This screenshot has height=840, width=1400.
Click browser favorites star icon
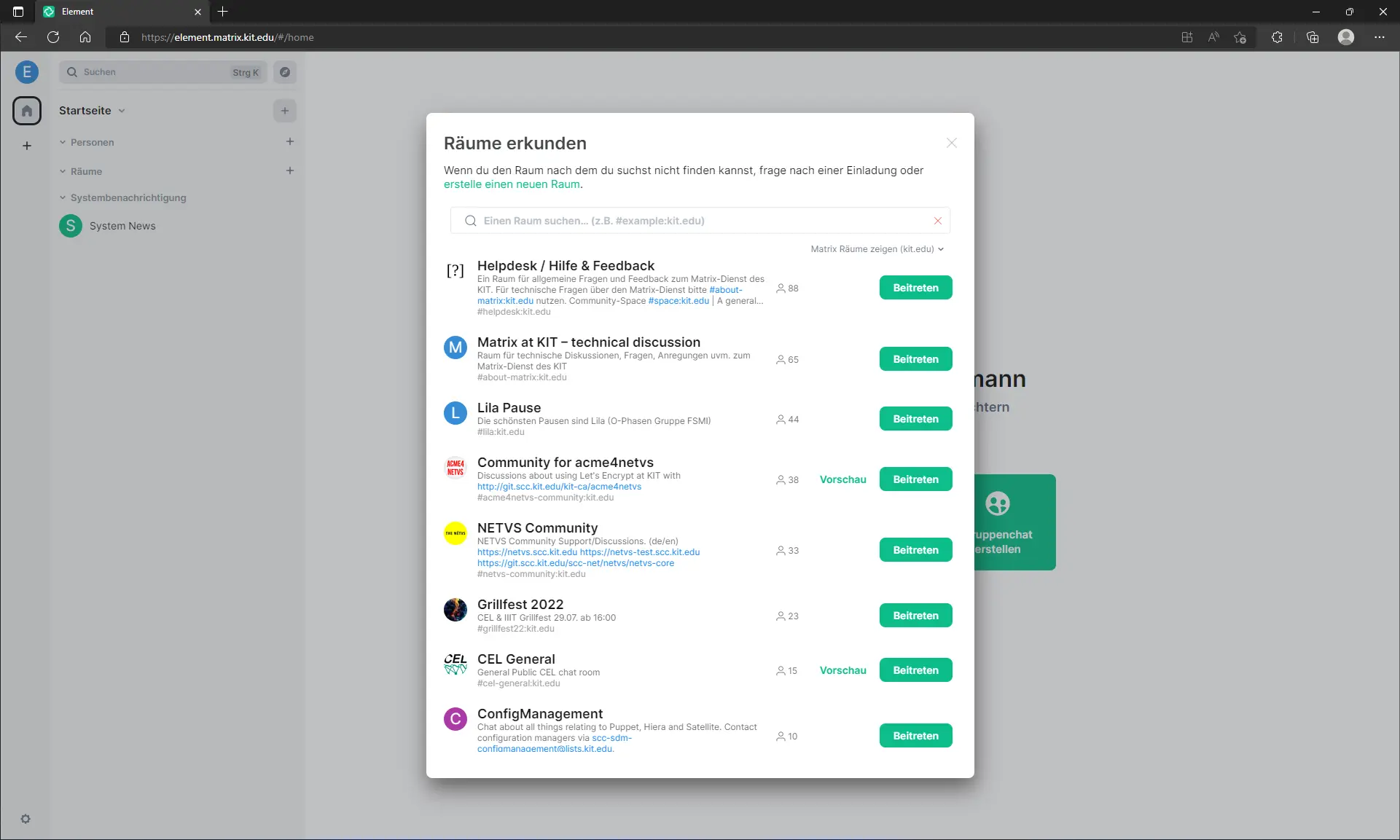click(1240, 37)
